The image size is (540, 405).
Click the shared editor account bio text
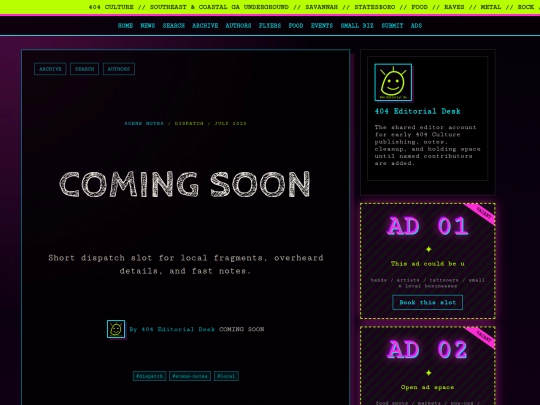tap(427, 145)
